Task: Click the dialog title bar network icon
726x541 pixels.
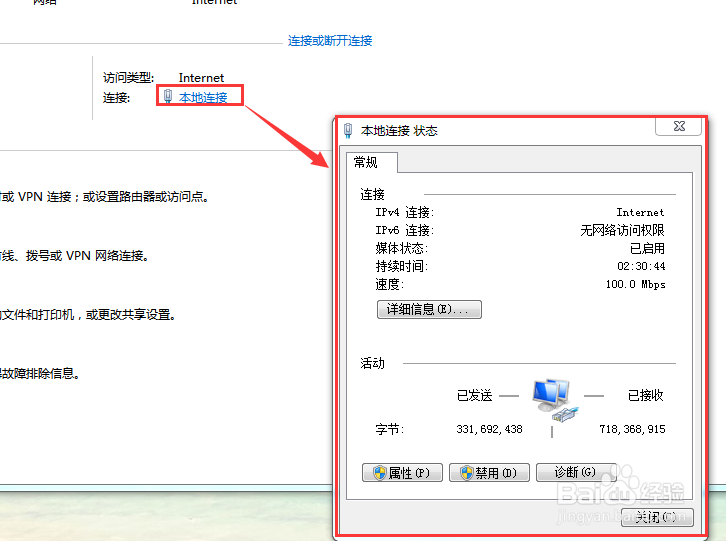Action: 348,131
